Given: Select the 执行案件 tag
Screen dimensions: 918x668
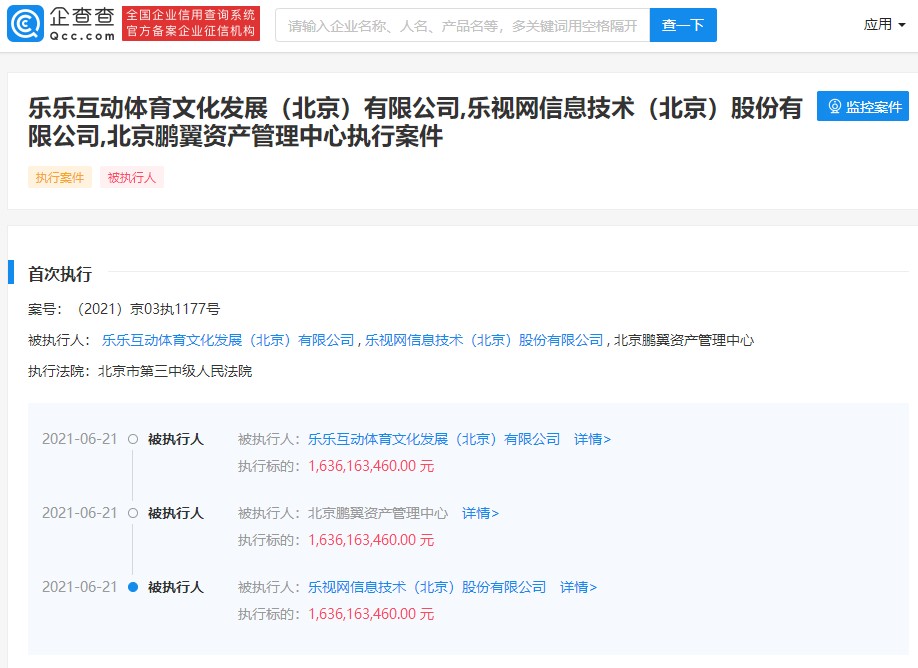Looking at the screenshot, I should click(60, 177).
